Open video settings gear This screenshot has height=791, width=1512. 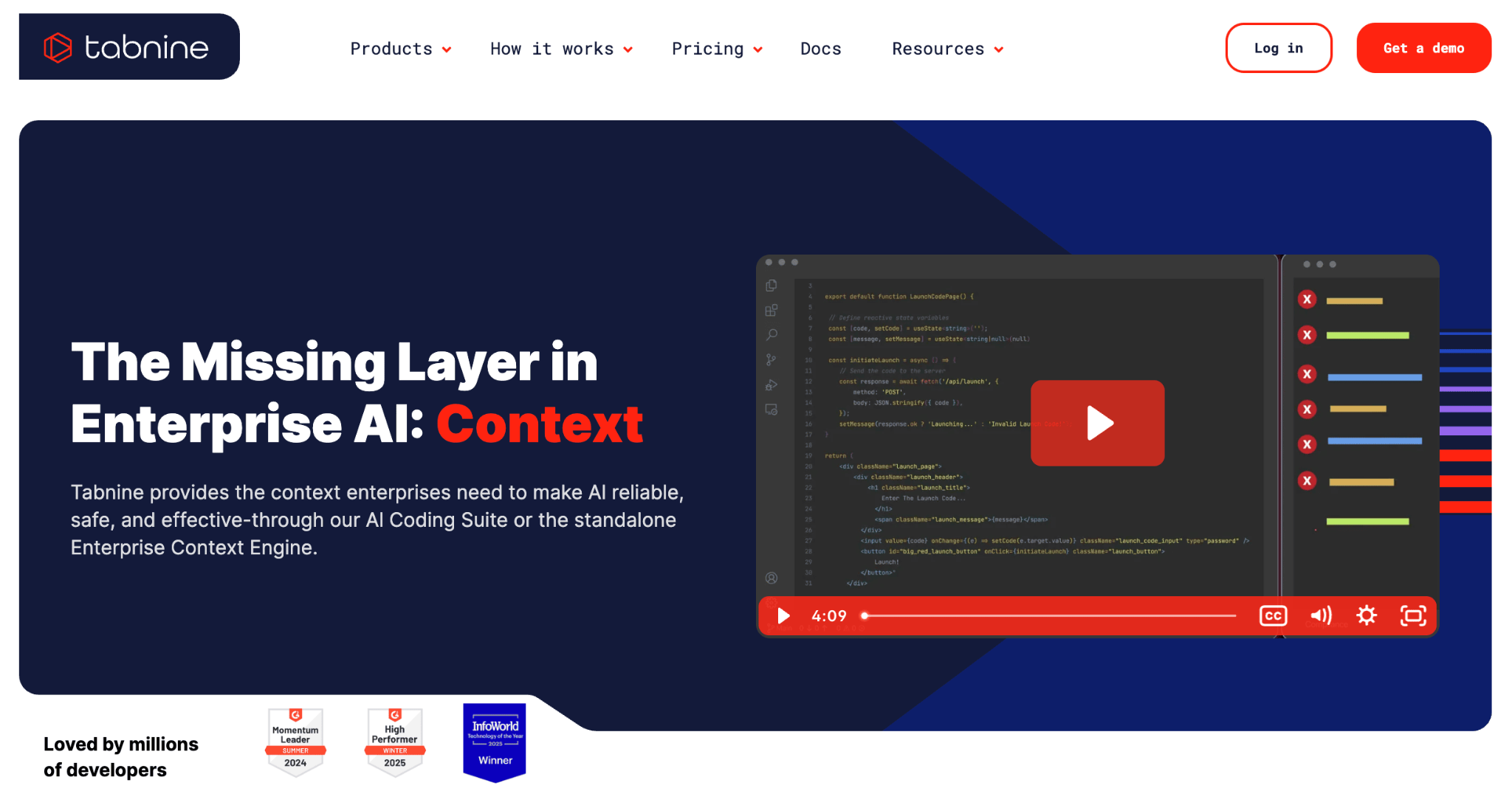1367,615
